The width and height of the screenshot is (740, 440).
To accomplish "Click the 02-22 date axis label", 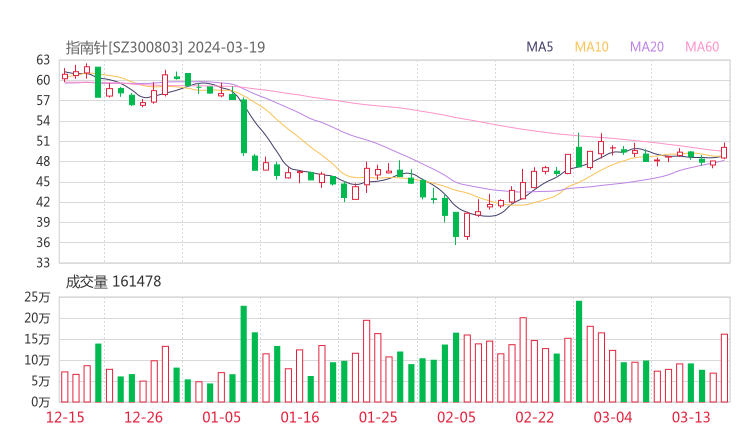I will click(534, 417).
